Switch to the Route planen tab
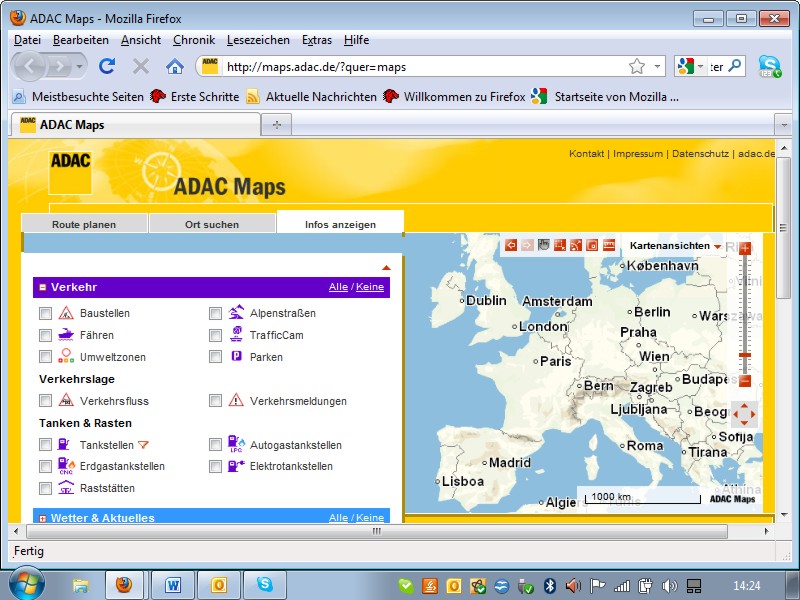This screenshot has width=800, height=600. pos(84,224)
